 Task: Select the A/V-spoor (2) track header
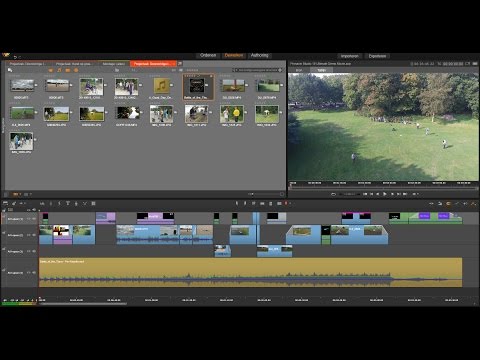[20, 235]
